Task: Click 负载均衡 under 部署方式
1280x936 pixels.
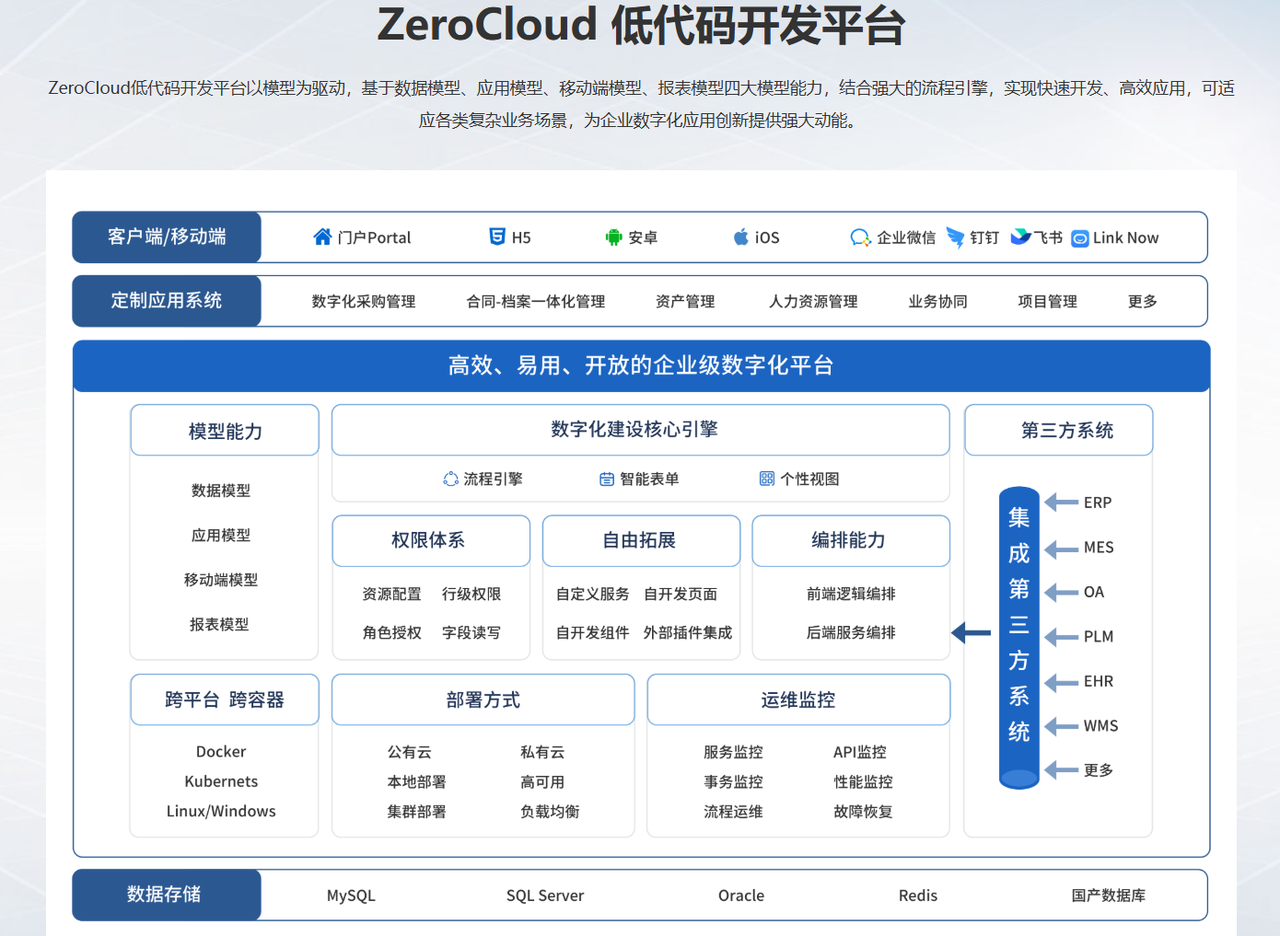Action: pos(550,812)
